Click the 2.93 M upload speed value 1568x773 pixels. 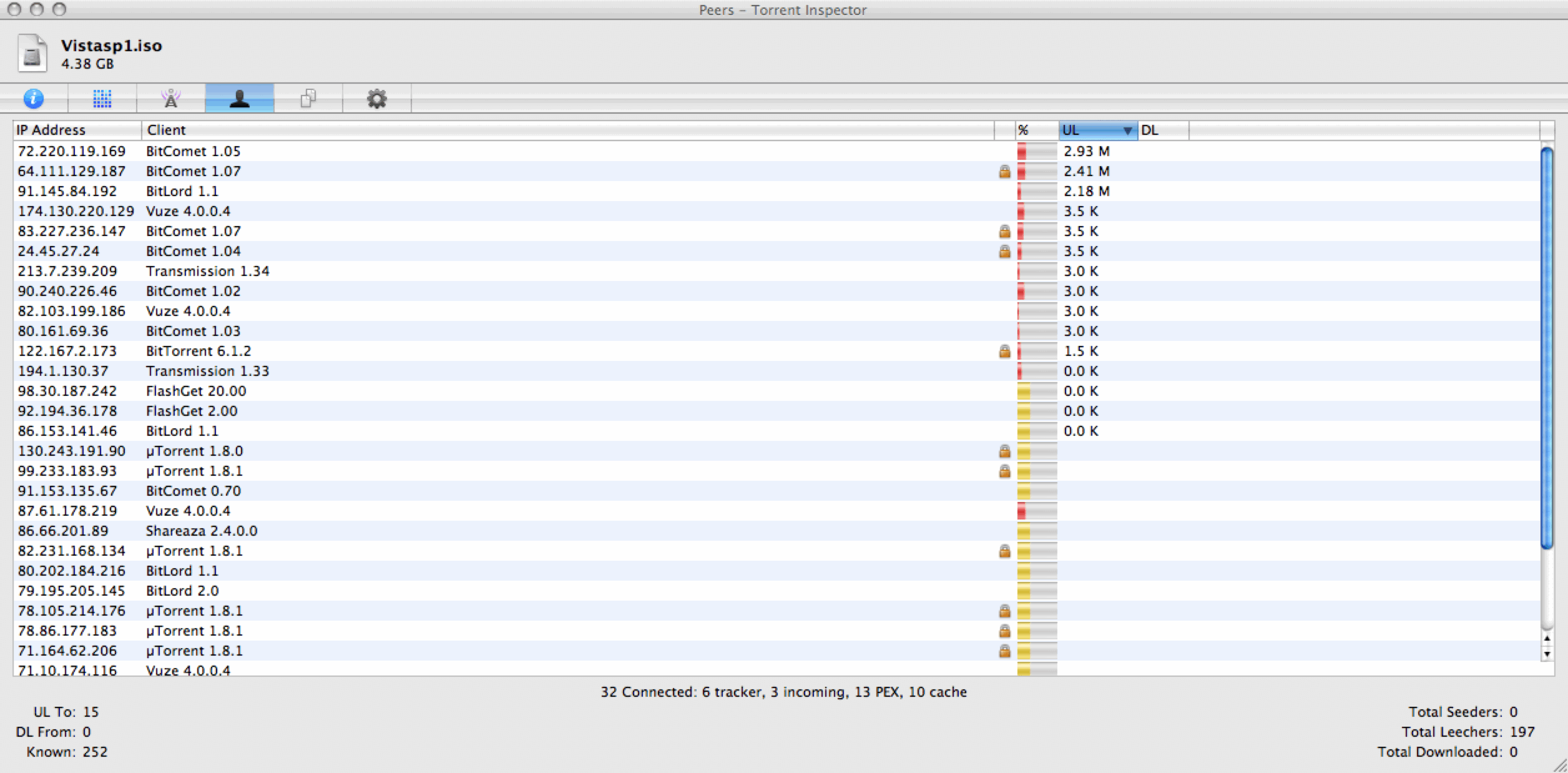tap(1087, 151)
